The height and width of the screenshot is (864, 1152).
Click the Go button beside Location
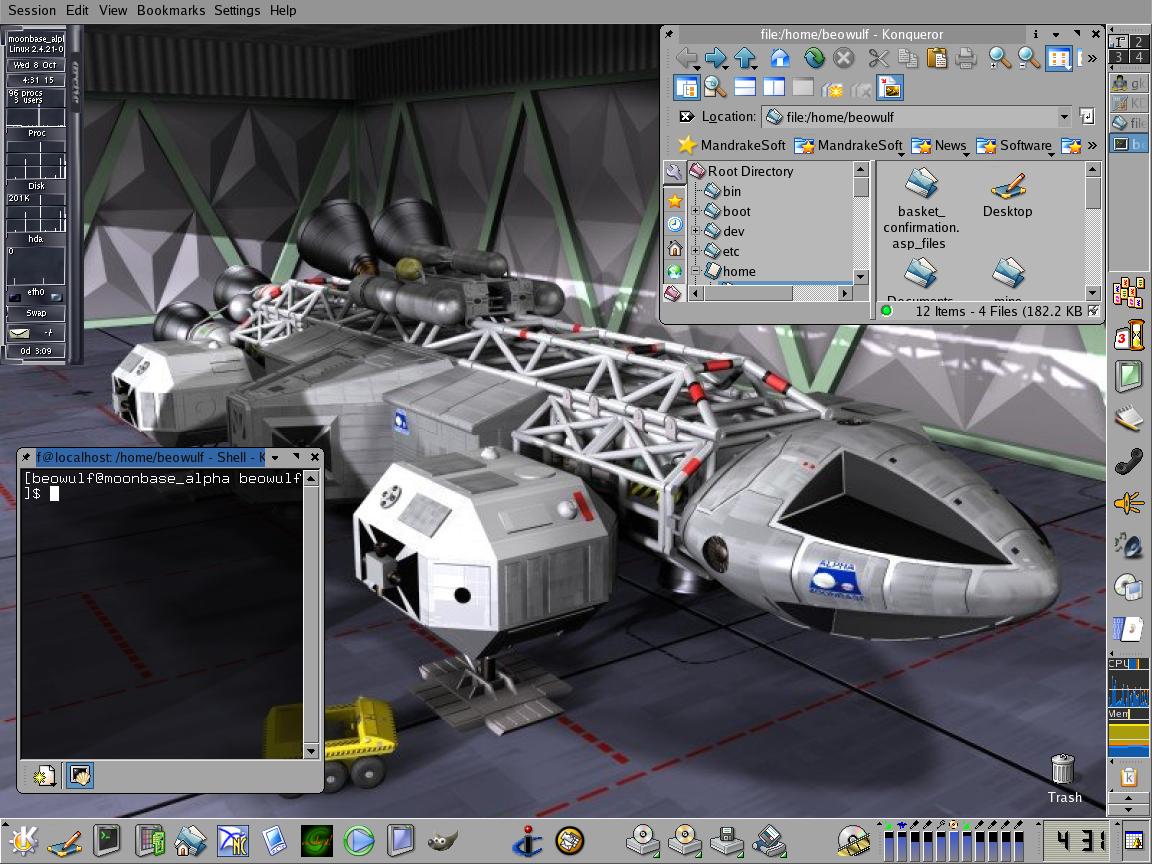(x=1087, y=116)
